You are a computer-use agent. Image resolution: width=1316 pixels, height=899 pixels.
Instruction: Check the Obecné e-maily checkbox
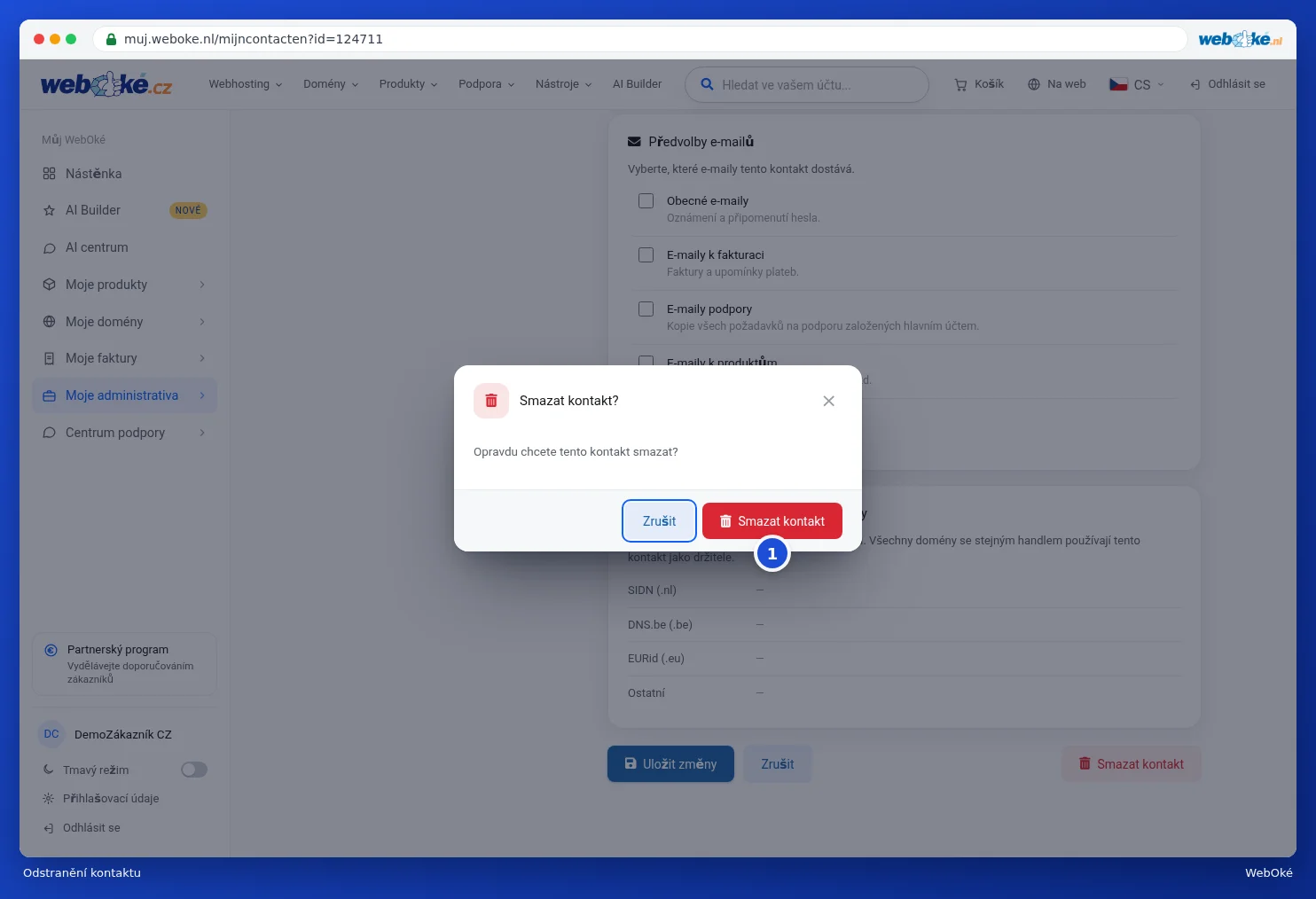point(646,201)
